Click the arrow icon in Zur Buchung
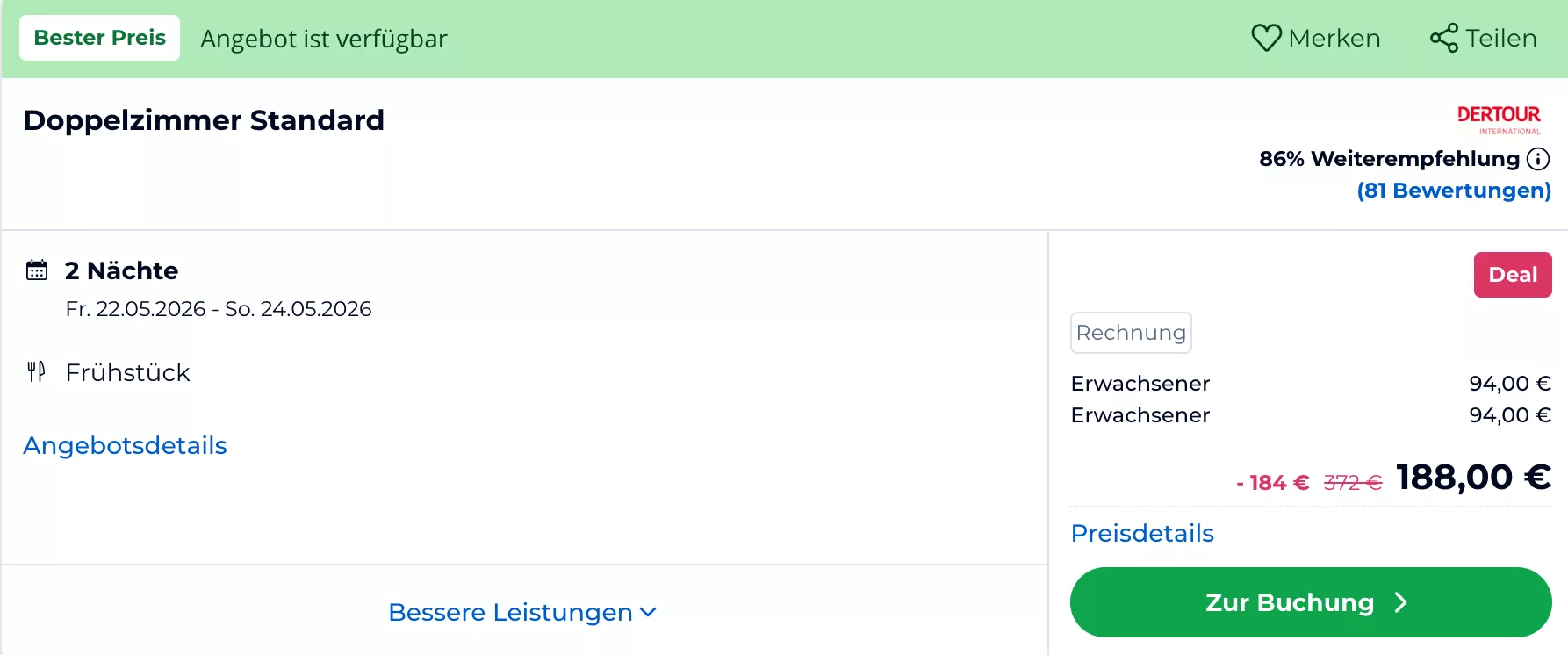The image size is (1568, 655). pyautogui.click(x=1401, y=602)
